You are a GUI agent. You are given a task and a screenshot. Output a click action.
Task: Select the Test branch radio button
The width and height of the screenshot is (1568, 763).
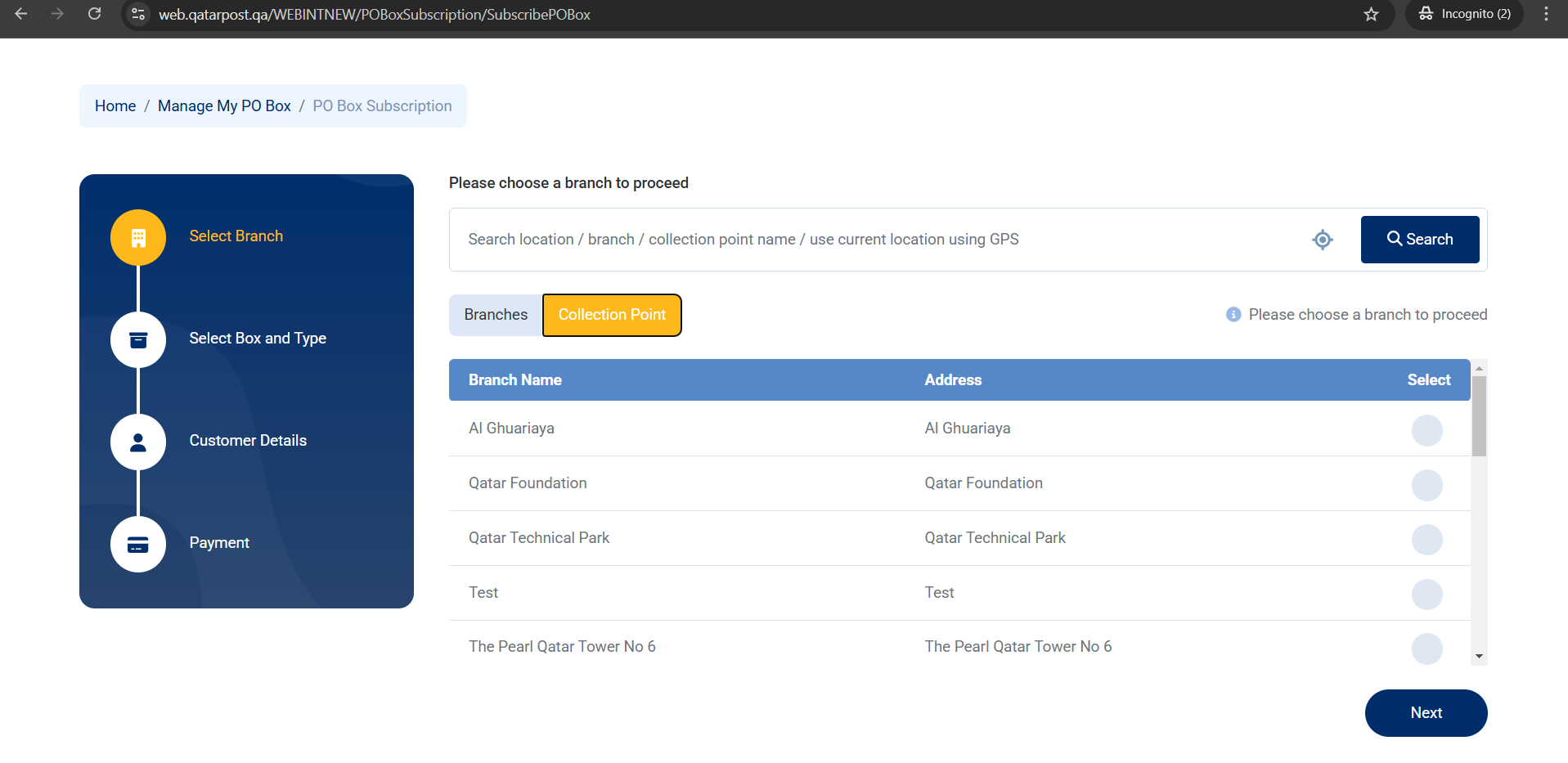click(x=1426, y=595)
